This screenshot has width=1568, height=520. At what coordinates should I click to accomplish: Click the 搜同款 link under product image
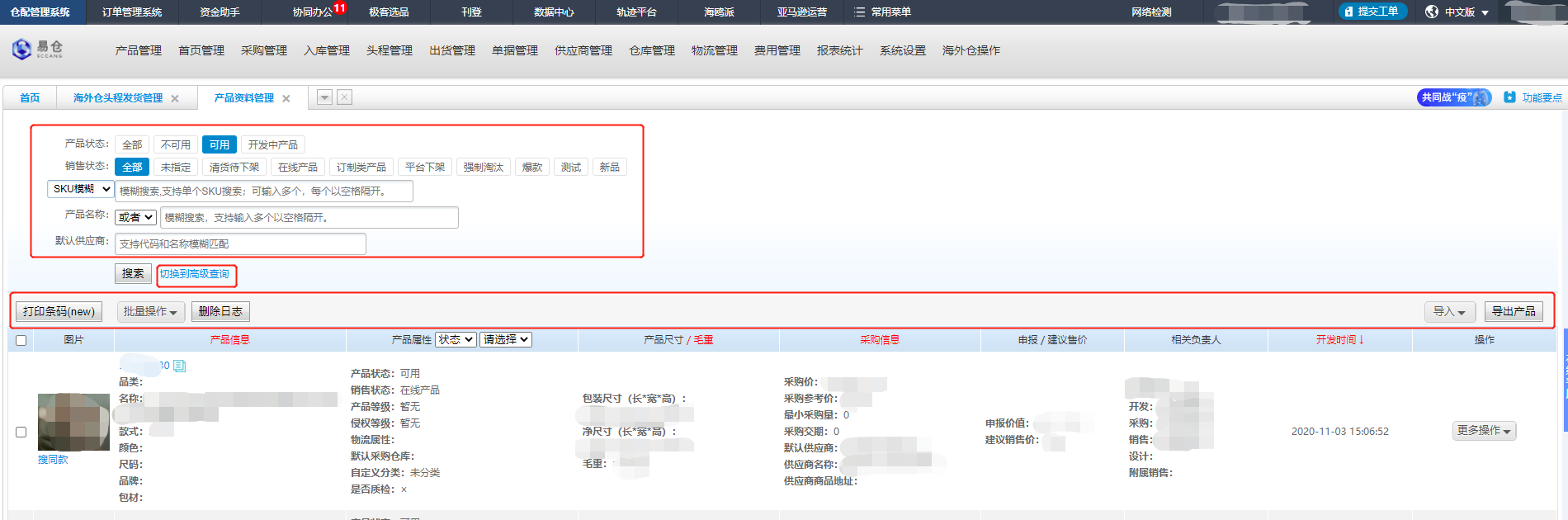tap(53, 460)
